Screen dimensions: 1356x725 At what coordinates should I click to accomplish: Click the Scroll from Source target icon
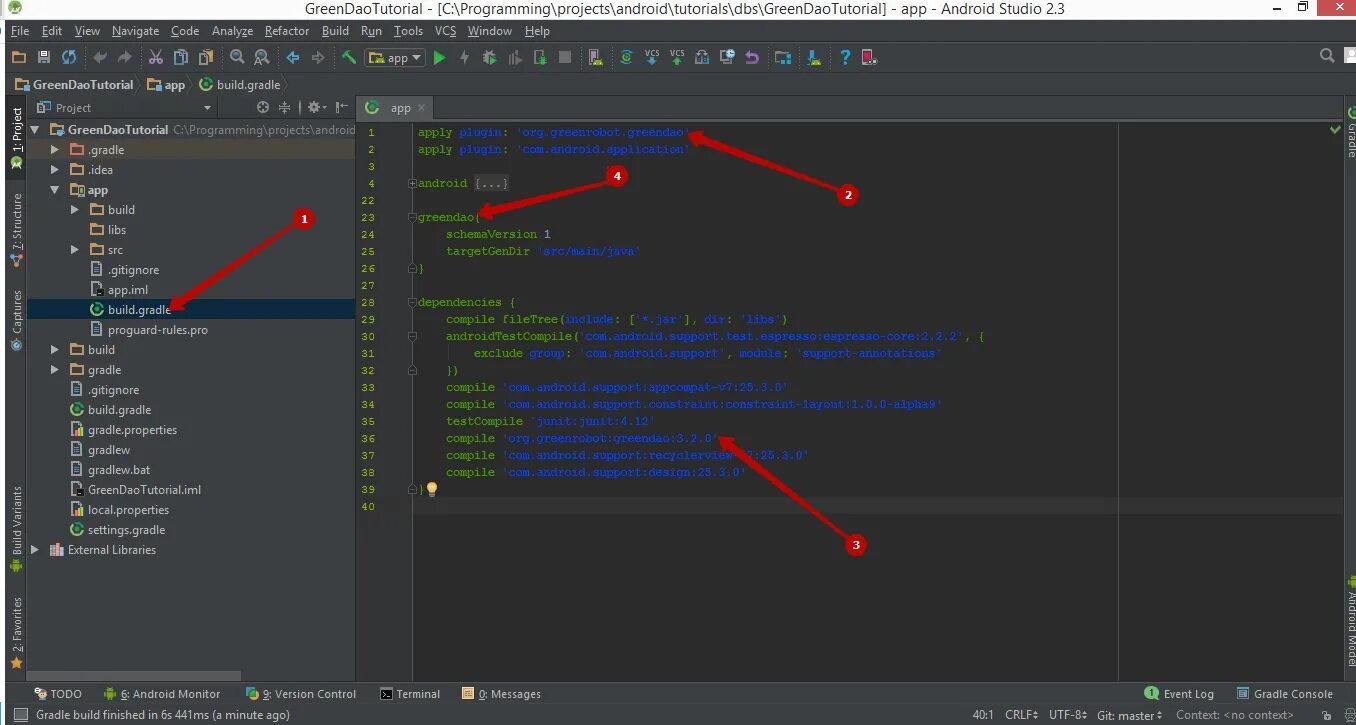click(263, 107)
